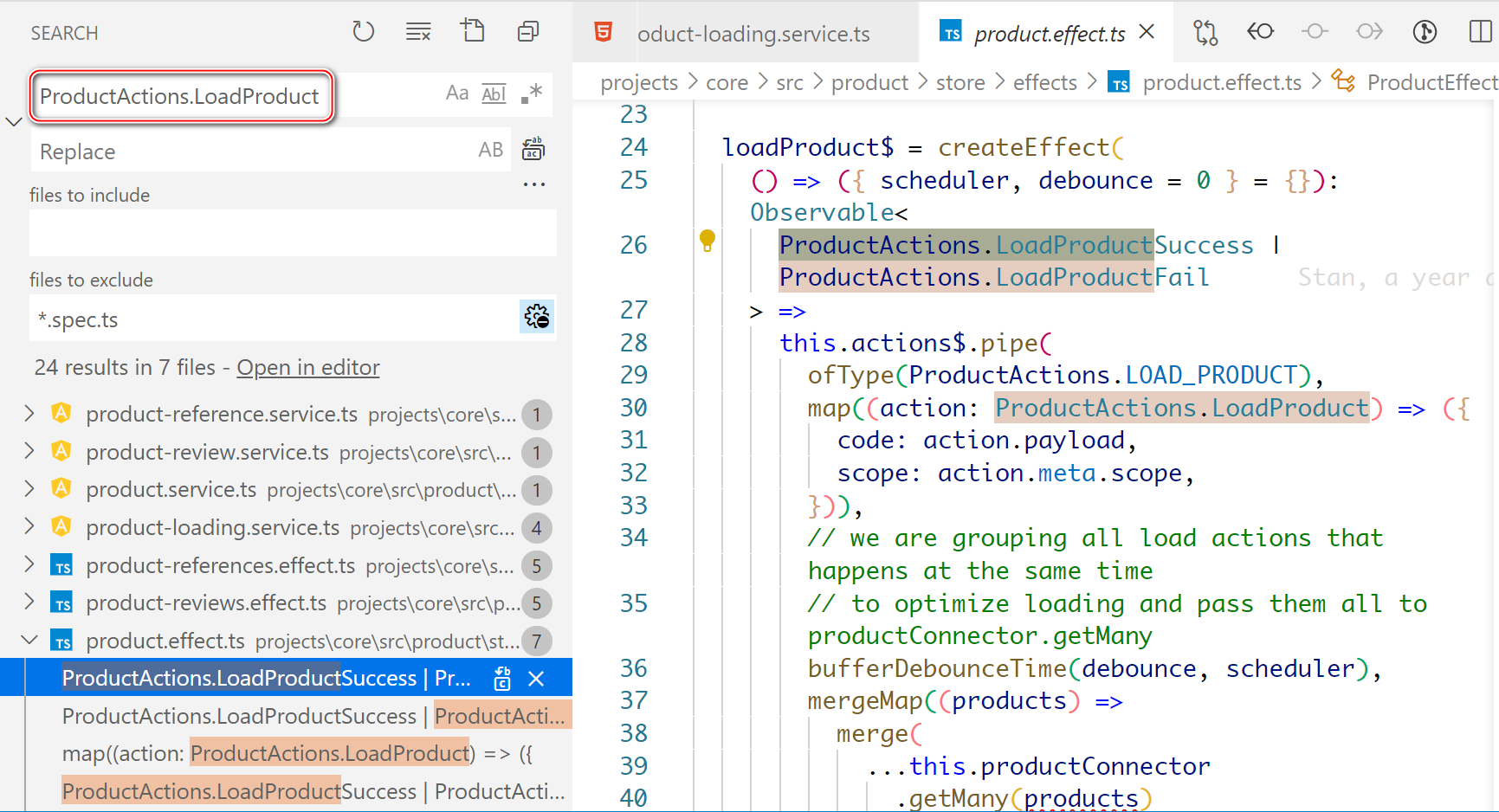Toggle Match Whole Word option
This screenshot has height=812, width=1499.
click(x=494, y=93)
